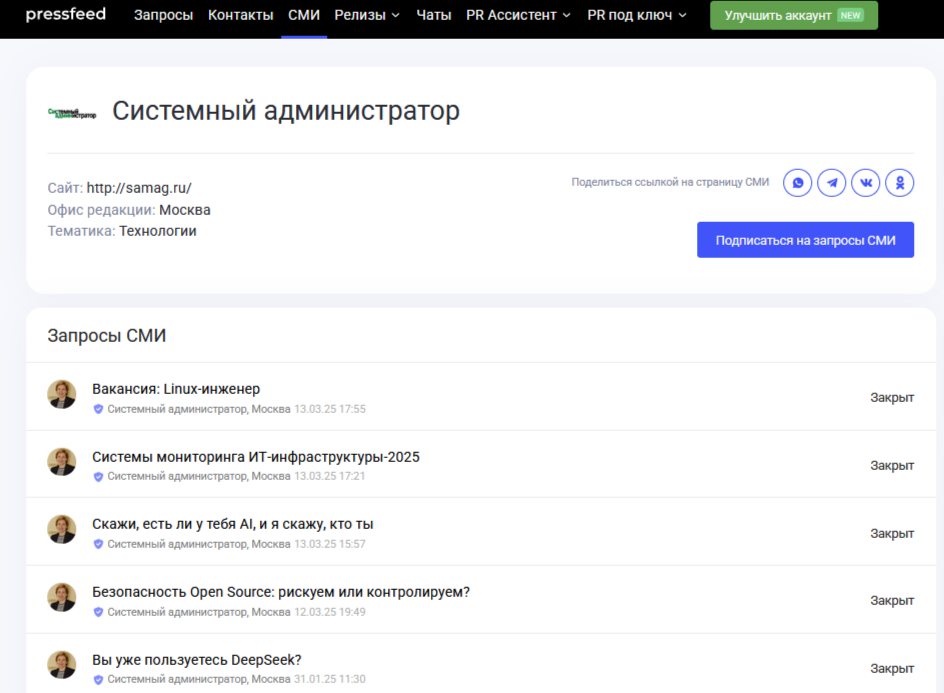The image size is (944, 693).
Task: Click Закрыт status of DeepSeek request
Action: pyautogui.click(x=892, y=668)
